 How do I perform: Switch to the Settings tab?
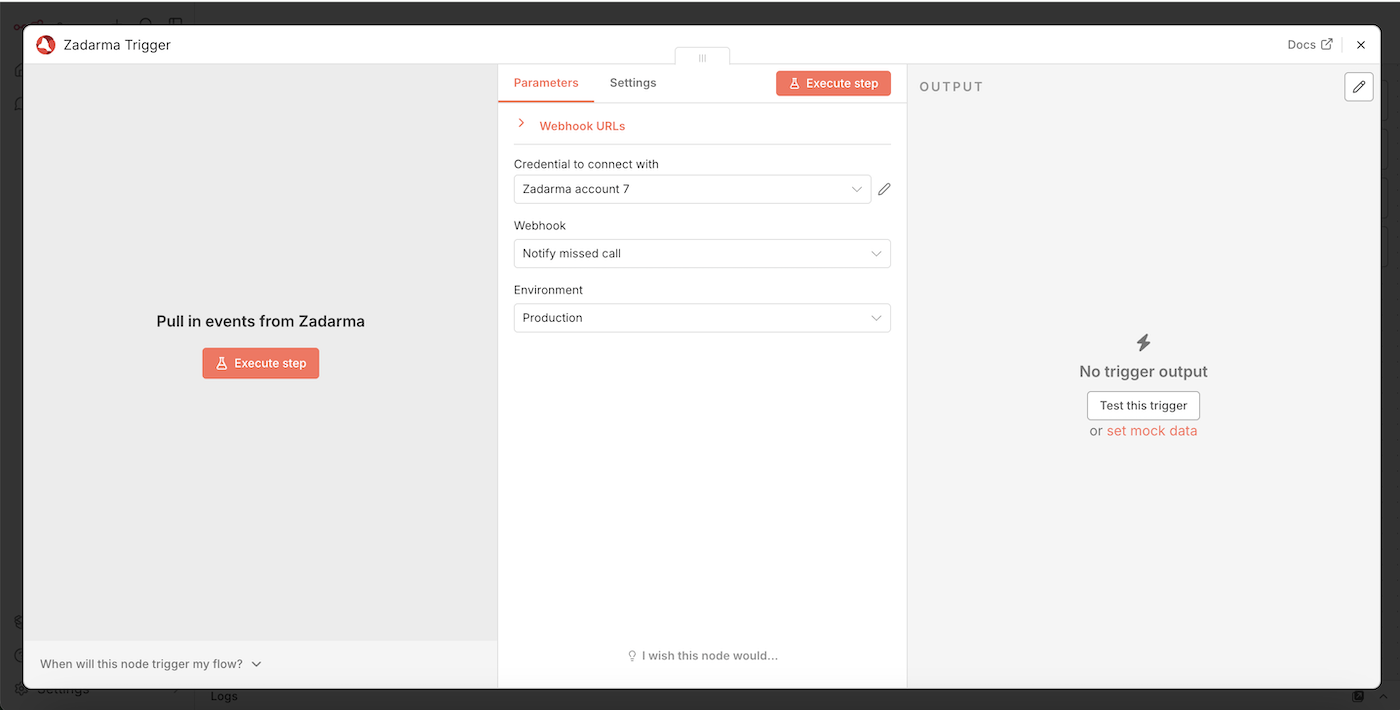click(633, 83)
